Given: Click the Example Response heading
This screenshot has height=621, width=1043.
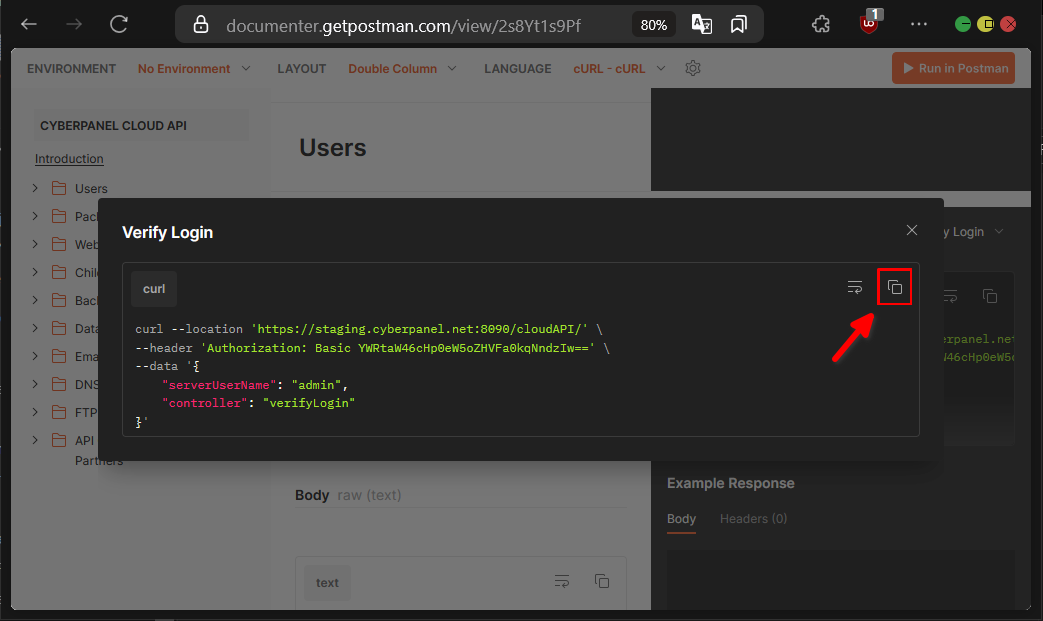Looking at the screenshot, I should 730,483.
